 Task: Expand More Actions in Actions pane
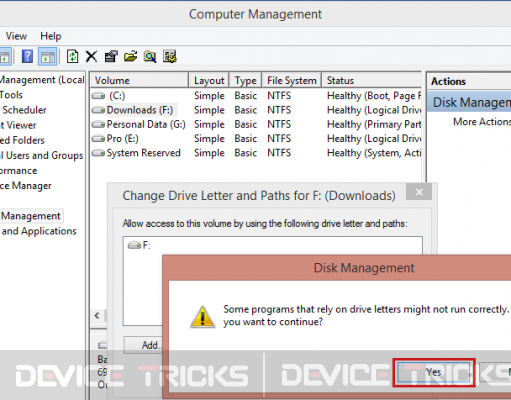482,122
